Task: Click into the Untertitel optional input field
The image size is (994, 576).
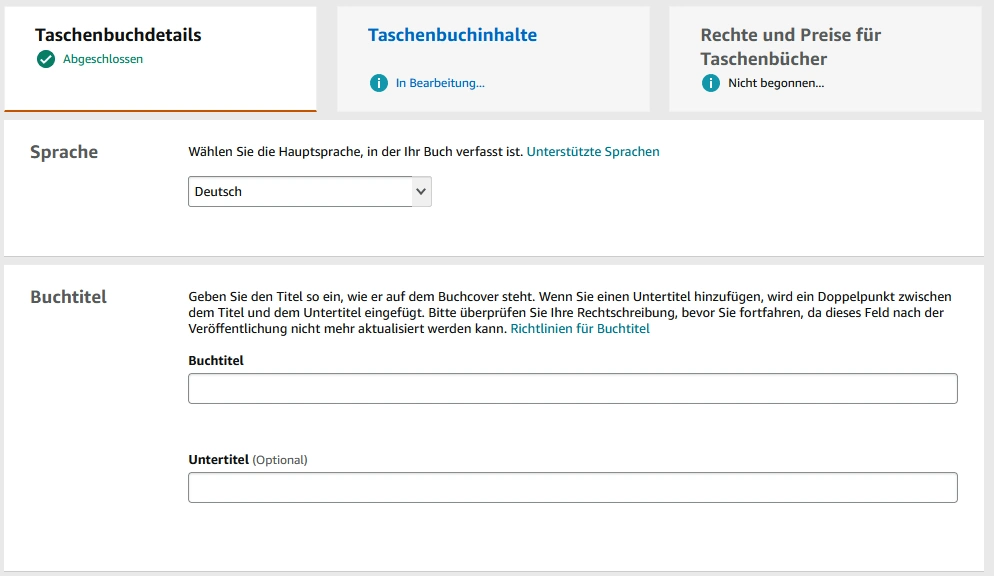Action: 572,487
